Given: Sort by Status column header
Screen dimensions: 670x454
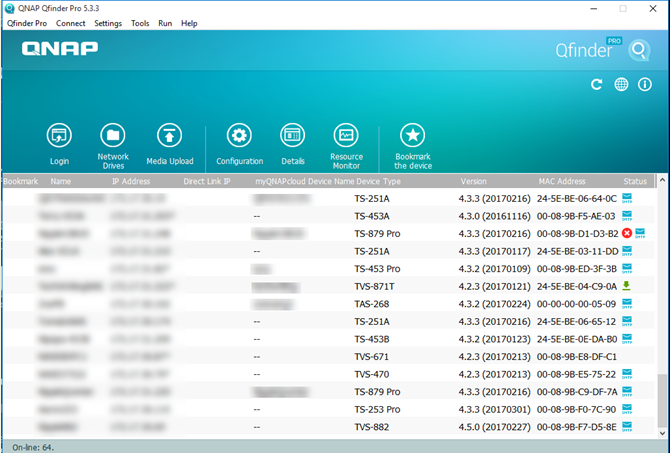Looking at the screenshot, I should [x=635, y=181].
